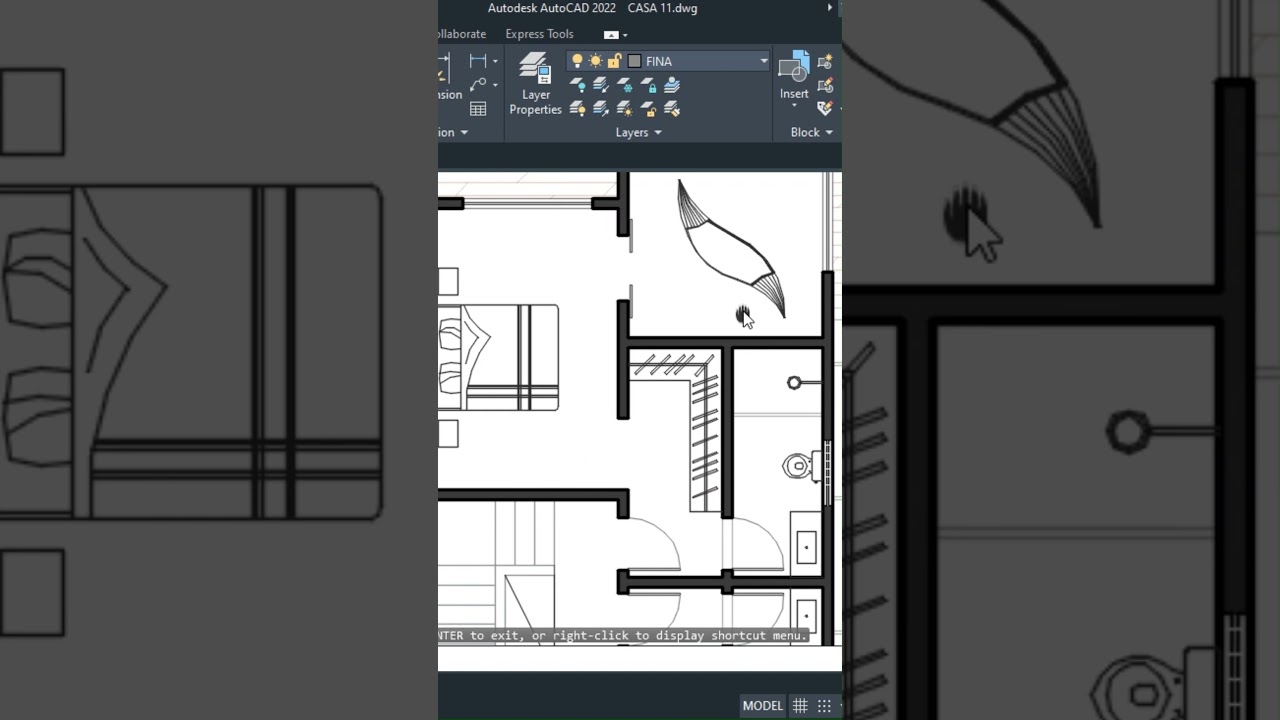This screenshot has height=720, width=1280.
Task: Click the bed block in the bedroom
Action: point(498,358)
